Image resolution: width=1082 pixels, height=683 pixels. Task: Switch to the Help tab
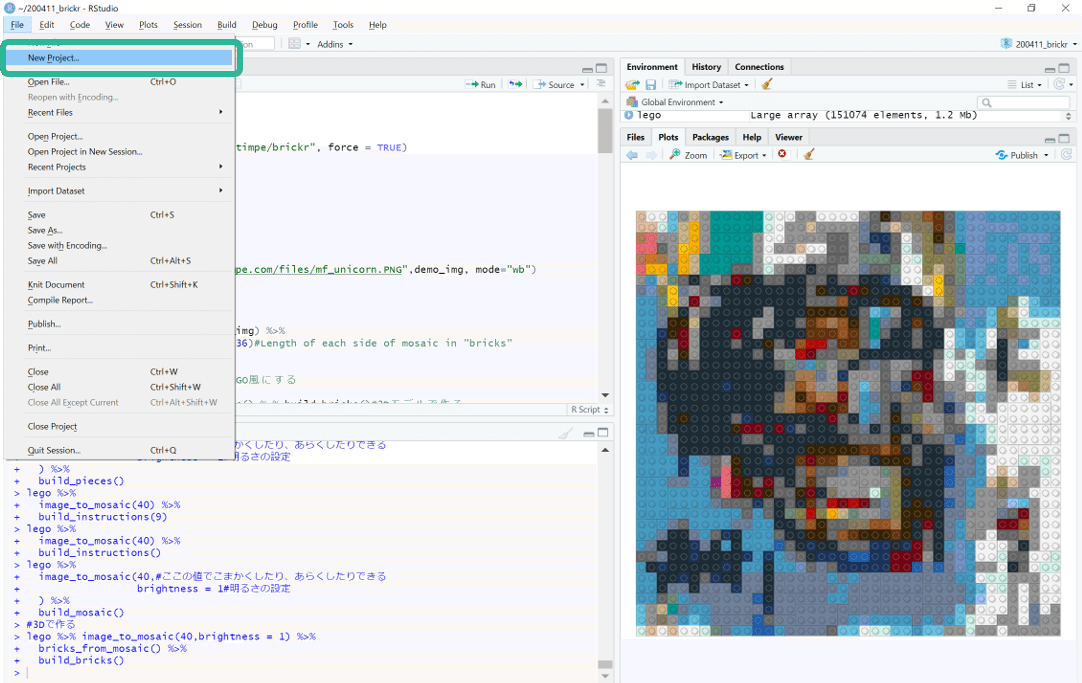(752, 137)
